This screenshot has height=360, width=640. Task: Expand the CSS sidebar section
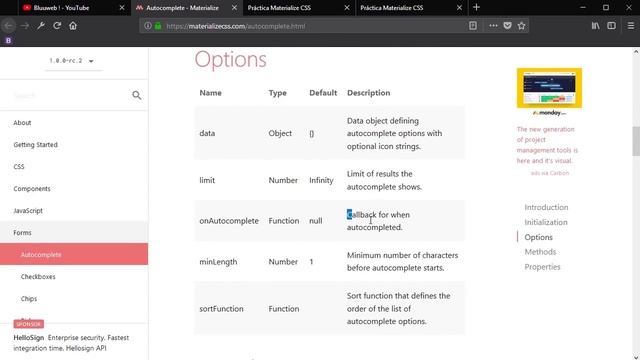74,167
